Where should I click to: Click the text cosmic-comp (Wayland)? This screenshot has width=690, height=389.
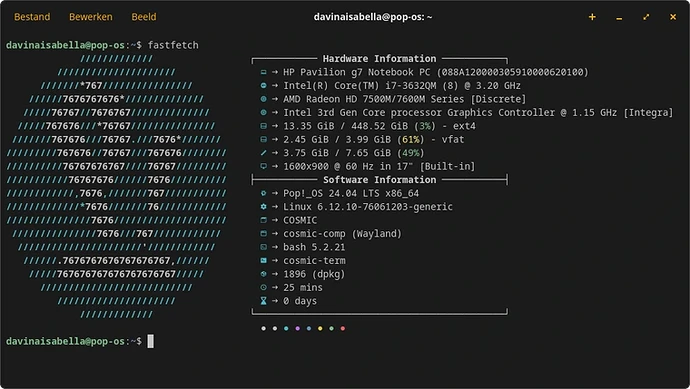point(342,234)
